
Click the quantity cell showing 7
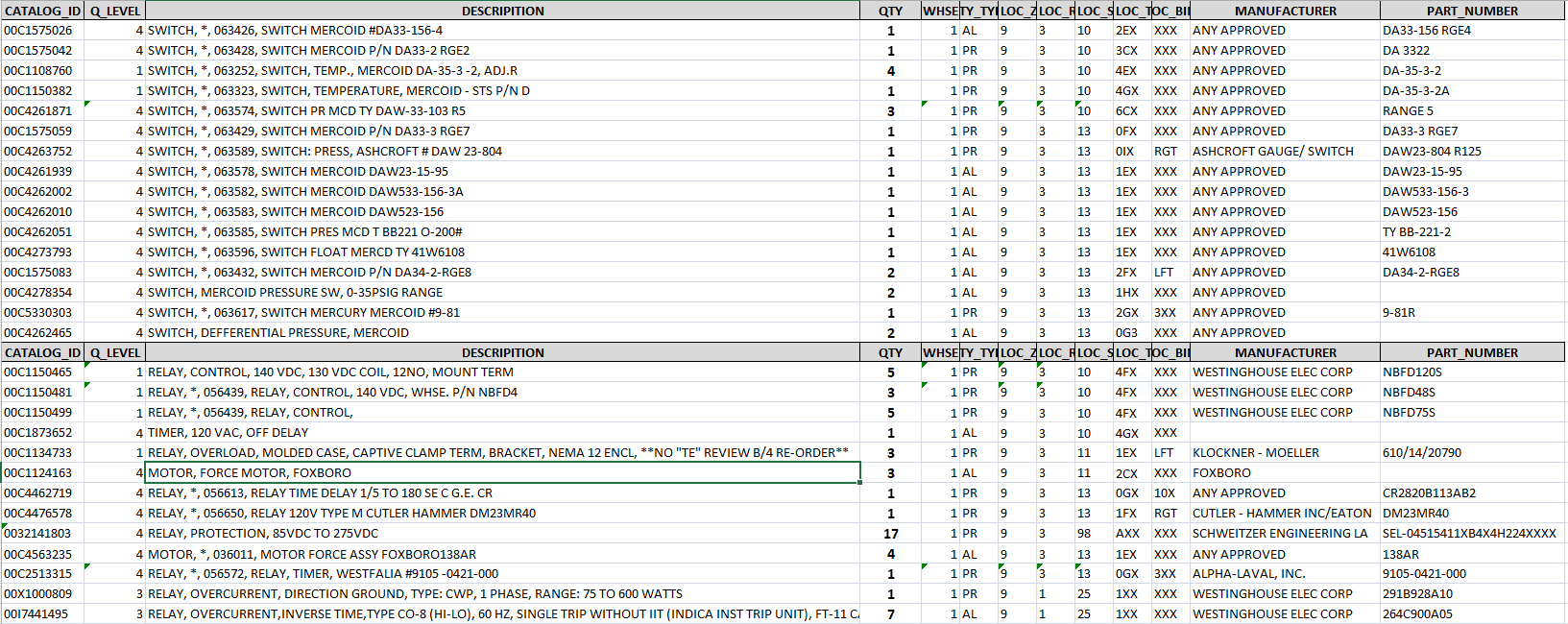coord(891,614)
